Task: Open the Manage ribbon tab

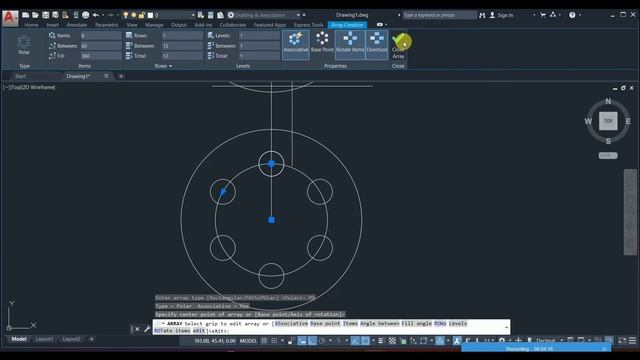Action: point(154,25)
